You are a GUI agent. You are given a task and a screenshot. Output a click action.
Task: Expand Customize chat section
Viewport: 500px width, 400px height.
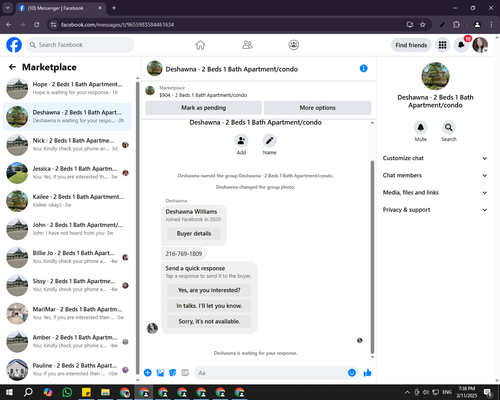[x=435, y=158]
